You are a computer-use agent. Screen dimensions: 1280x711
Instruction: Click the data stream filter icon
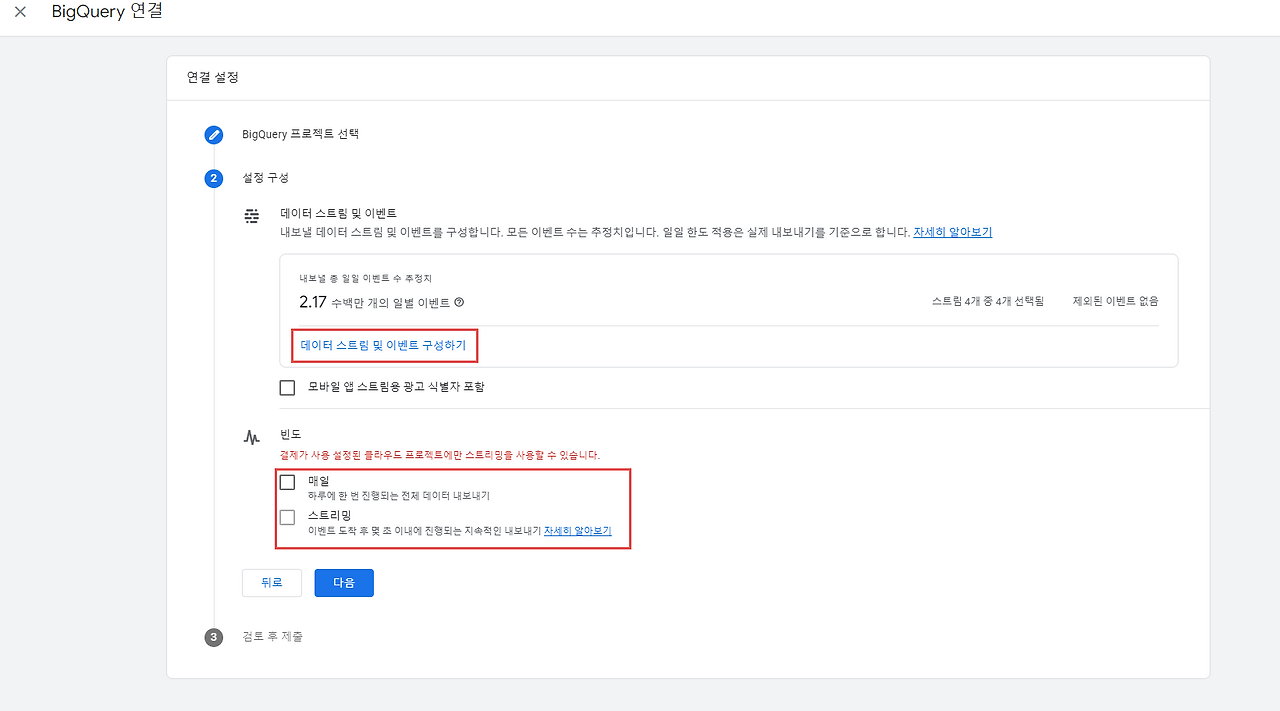click(x=252, y=215)
